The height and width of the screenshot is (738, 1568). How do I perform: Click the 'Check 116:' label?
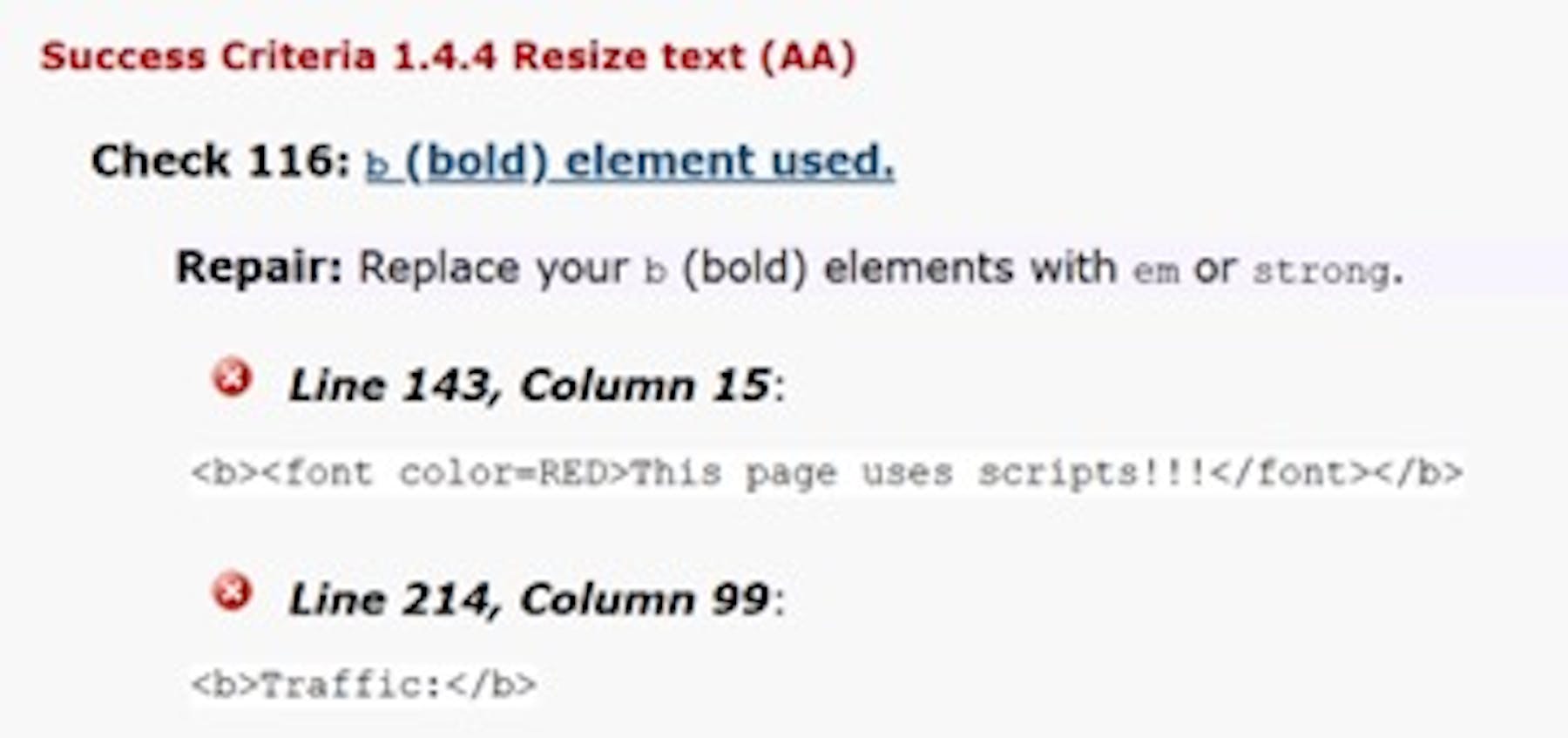pyautogui.click(x=220, y=161)
